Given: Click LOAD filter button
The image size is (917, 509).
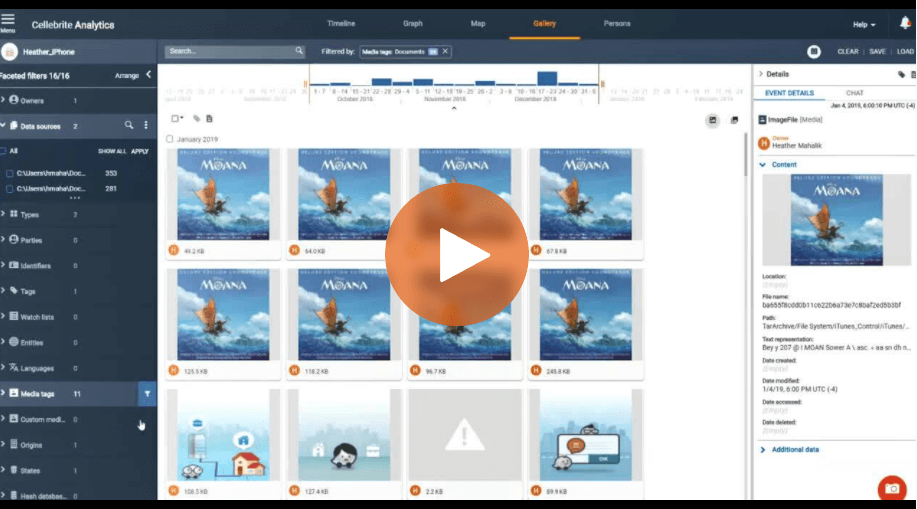Looking at the screenshot, I should 905,51.
